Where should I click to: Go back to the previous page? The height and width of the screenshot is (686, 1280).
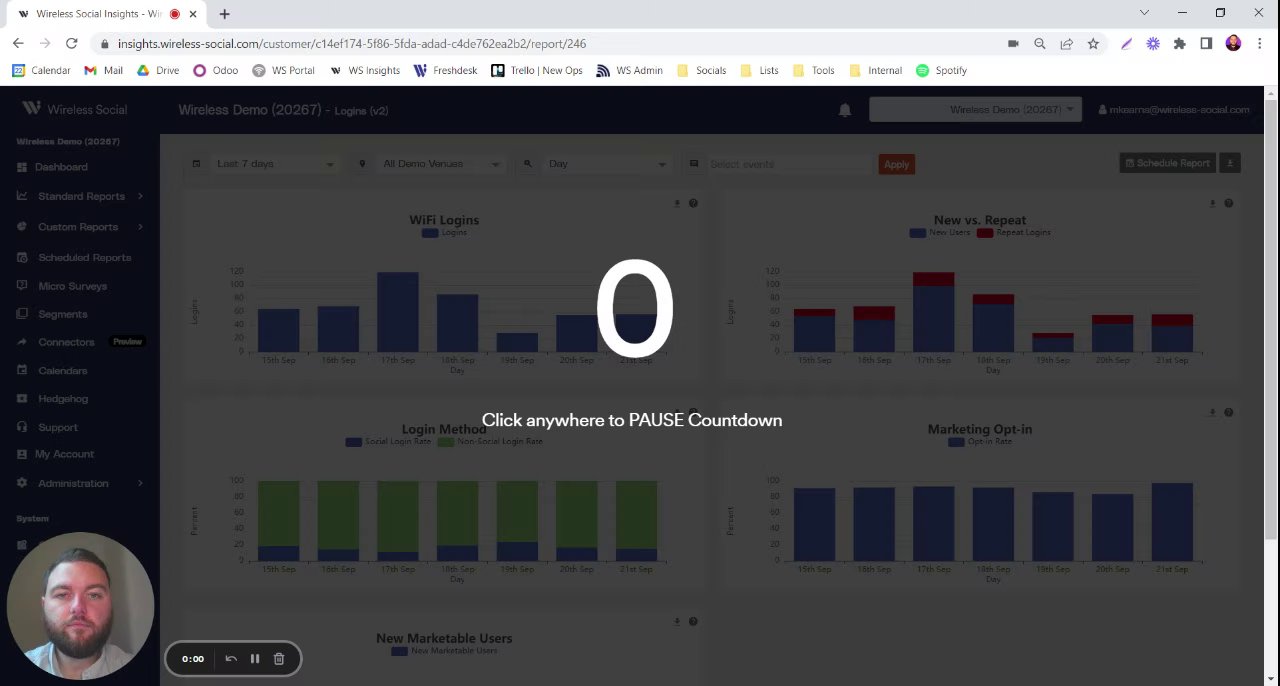pos(18,44)
